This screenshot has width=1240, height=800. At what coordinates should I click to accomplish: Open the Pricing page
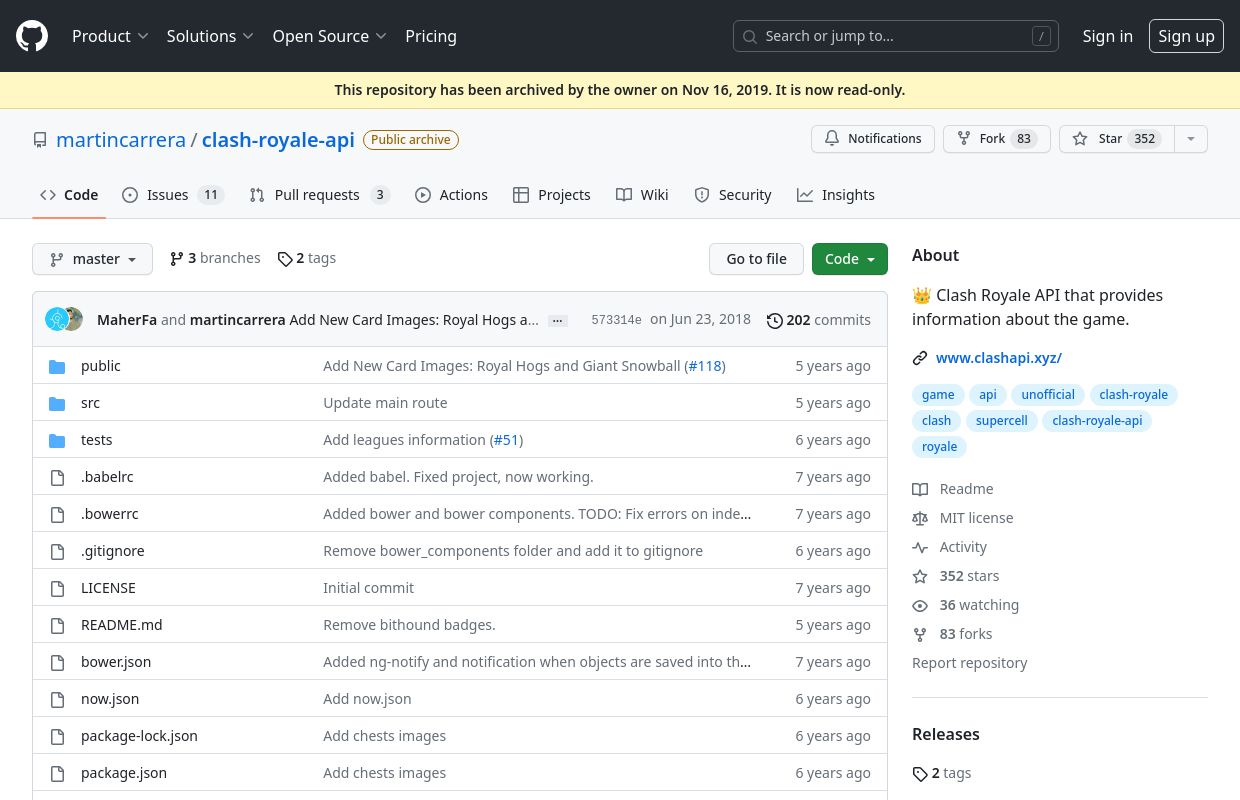431,36
